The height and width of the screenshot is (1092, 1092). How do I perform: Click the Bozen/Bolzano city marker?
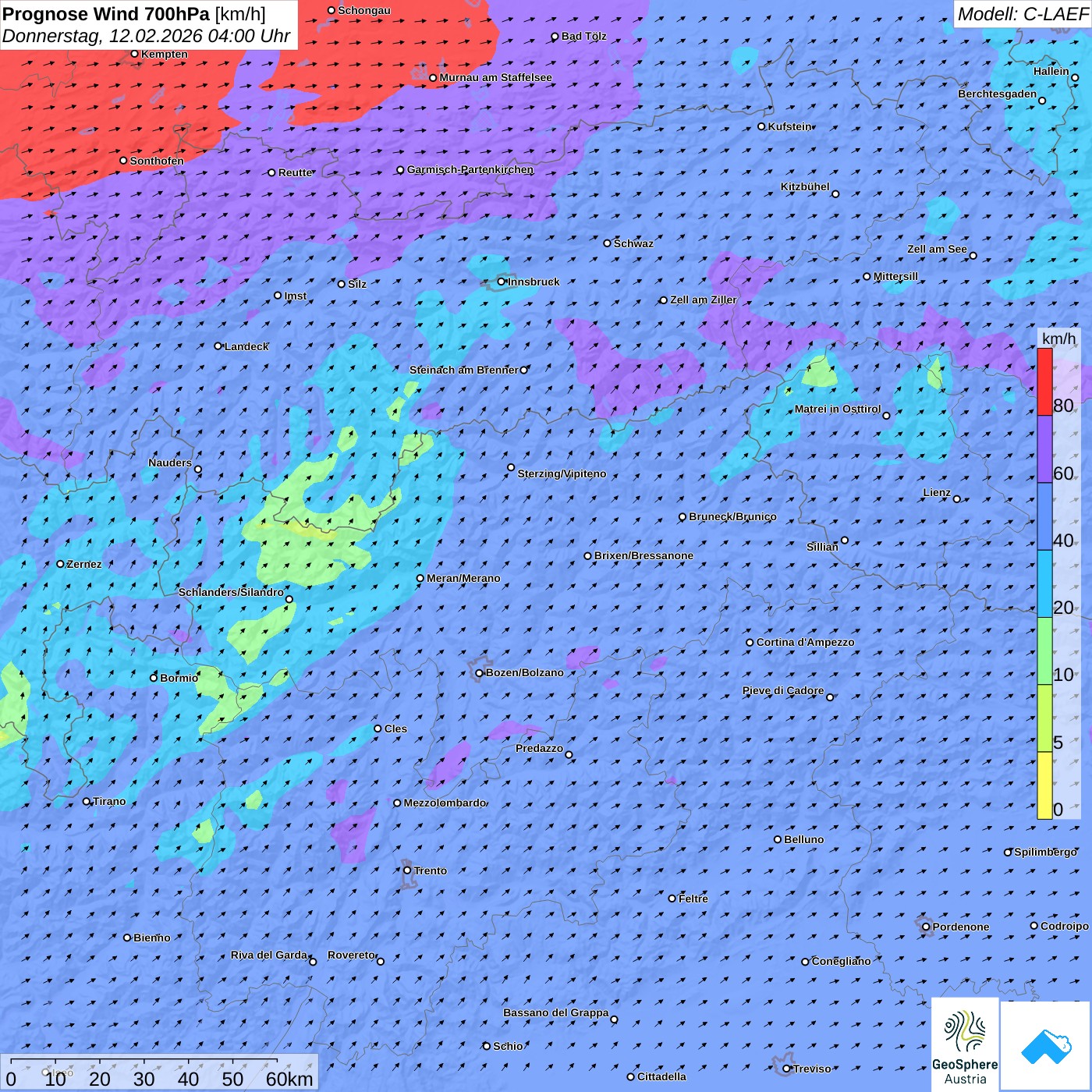(x=479, y=672)
